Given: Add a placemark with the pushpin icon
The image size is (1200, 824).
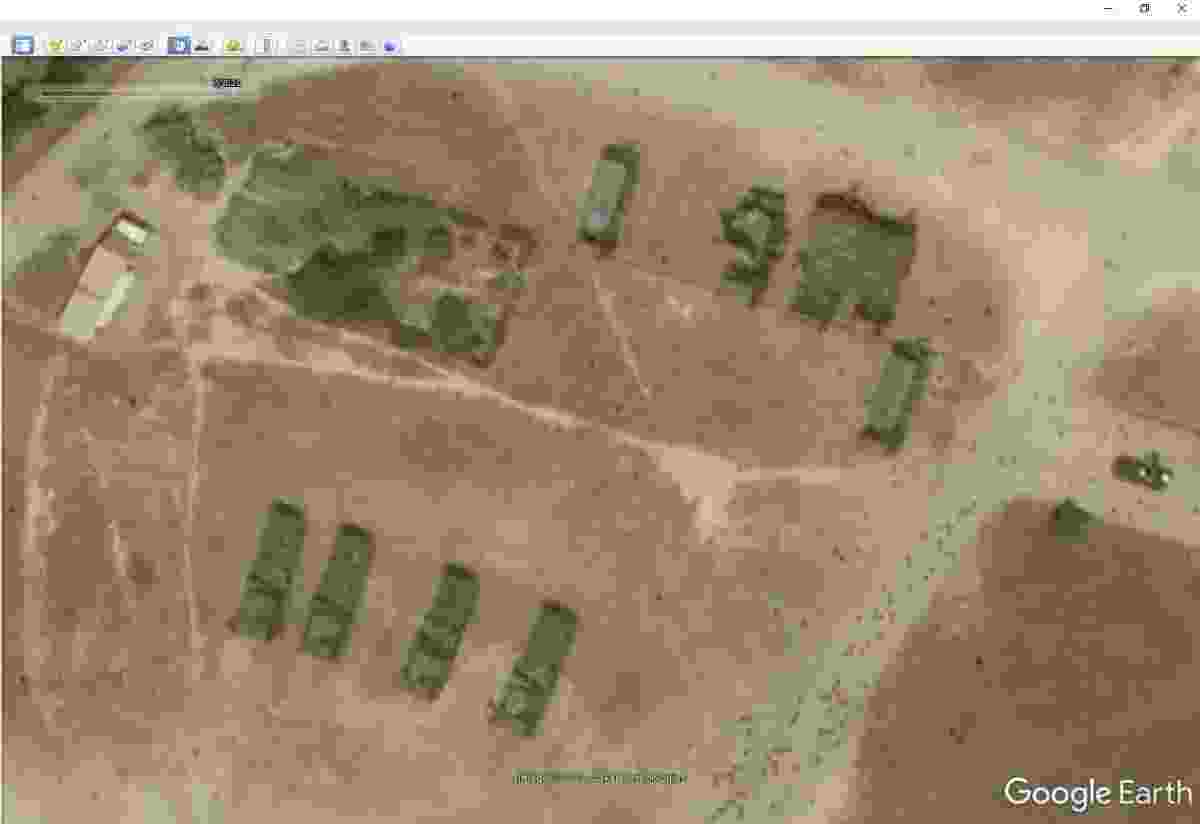Looking at the screenshot, I should [55, 45].
